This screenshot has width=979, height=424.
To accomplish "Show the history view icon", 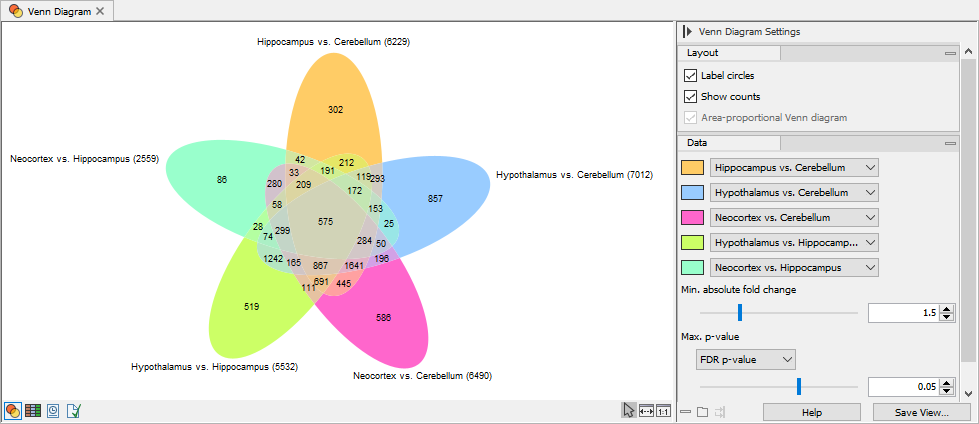I will tap(53, 411).
